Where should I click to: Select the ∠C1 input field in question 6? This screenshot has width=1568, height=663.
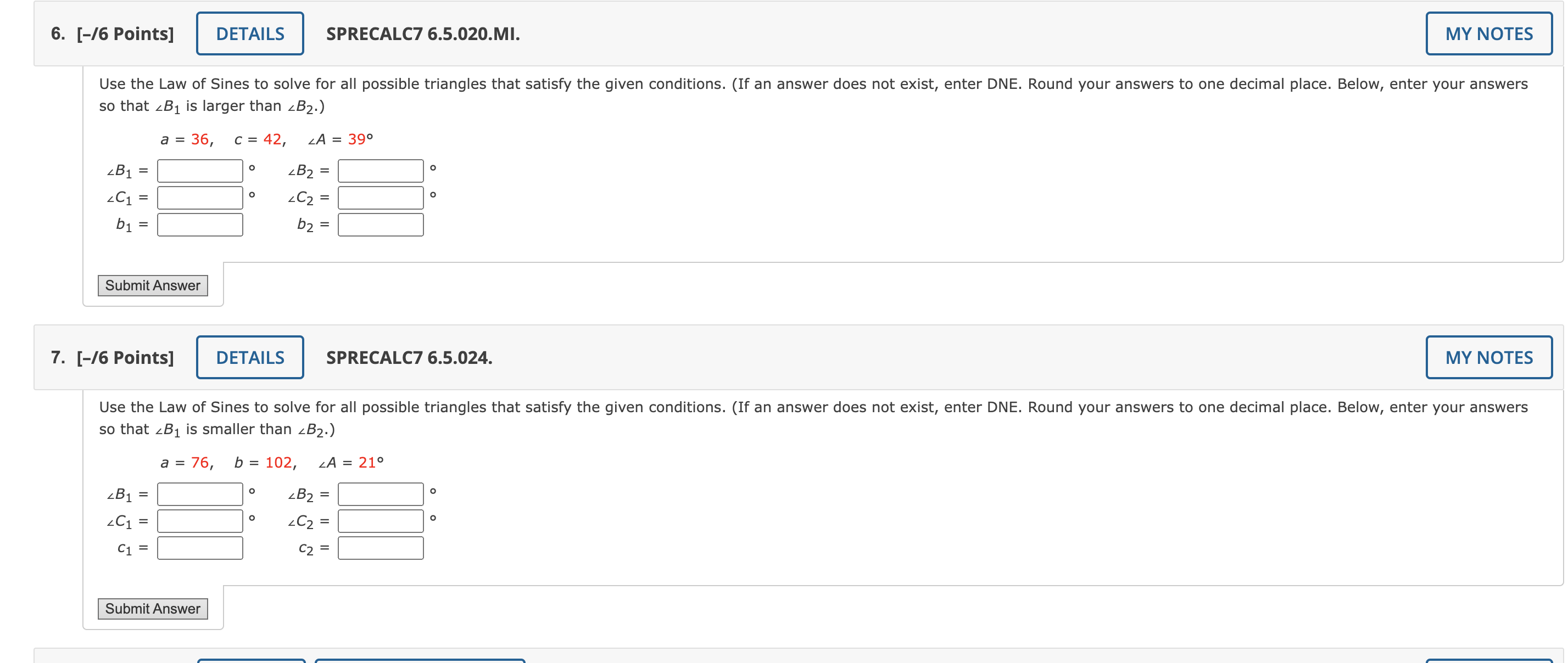pos(200,198)
